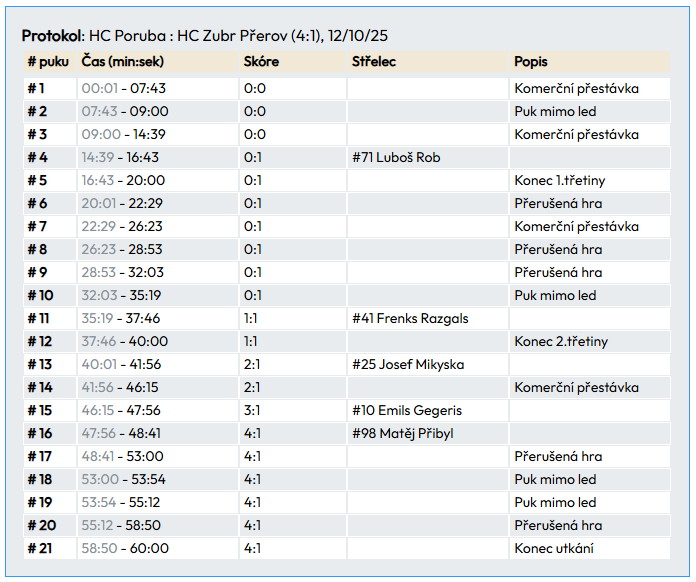Click the time '35:19 - 37:46'

coord(120,319)
